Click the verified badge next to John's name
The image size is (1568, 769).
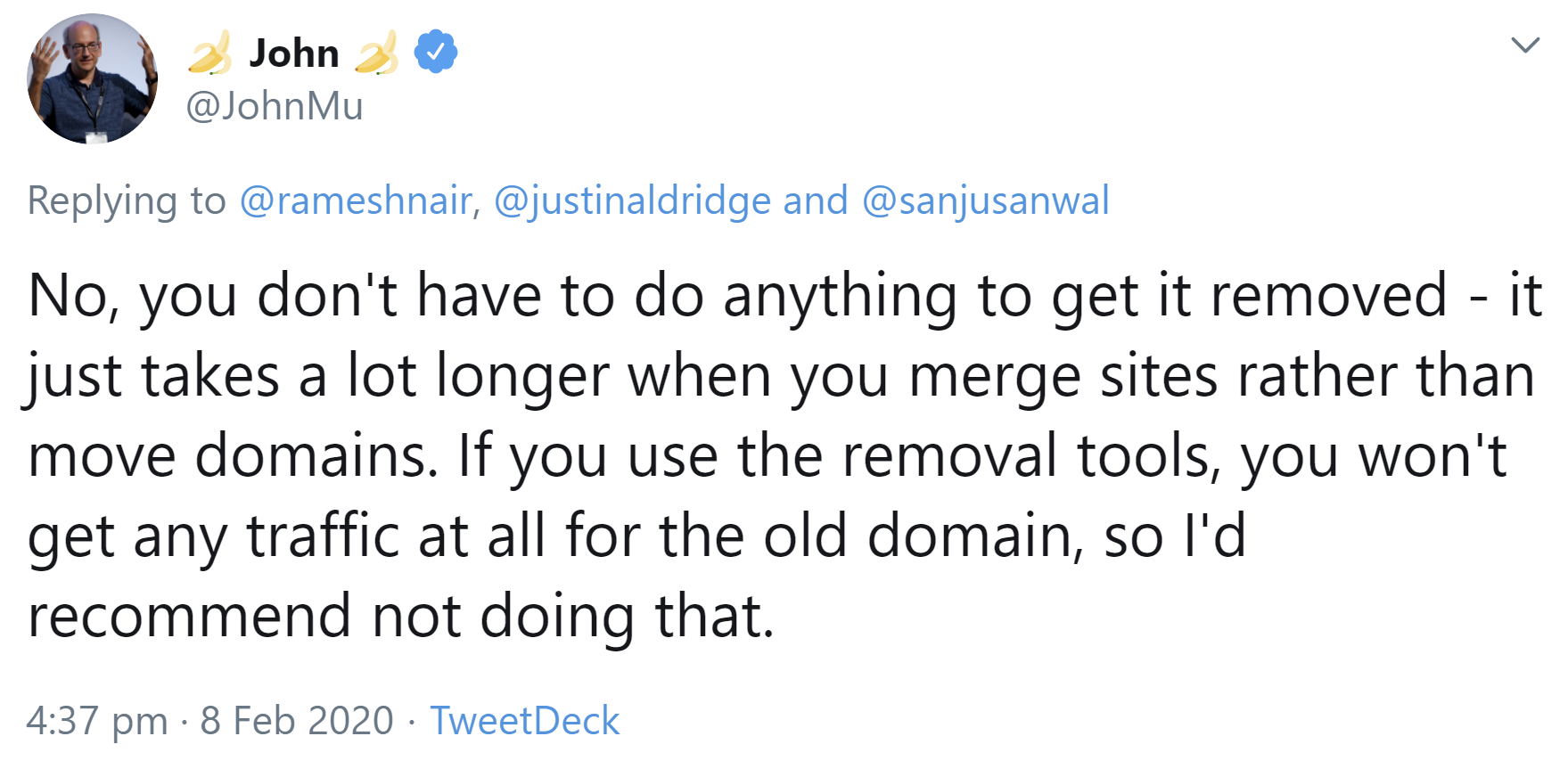tap(433, 52)
